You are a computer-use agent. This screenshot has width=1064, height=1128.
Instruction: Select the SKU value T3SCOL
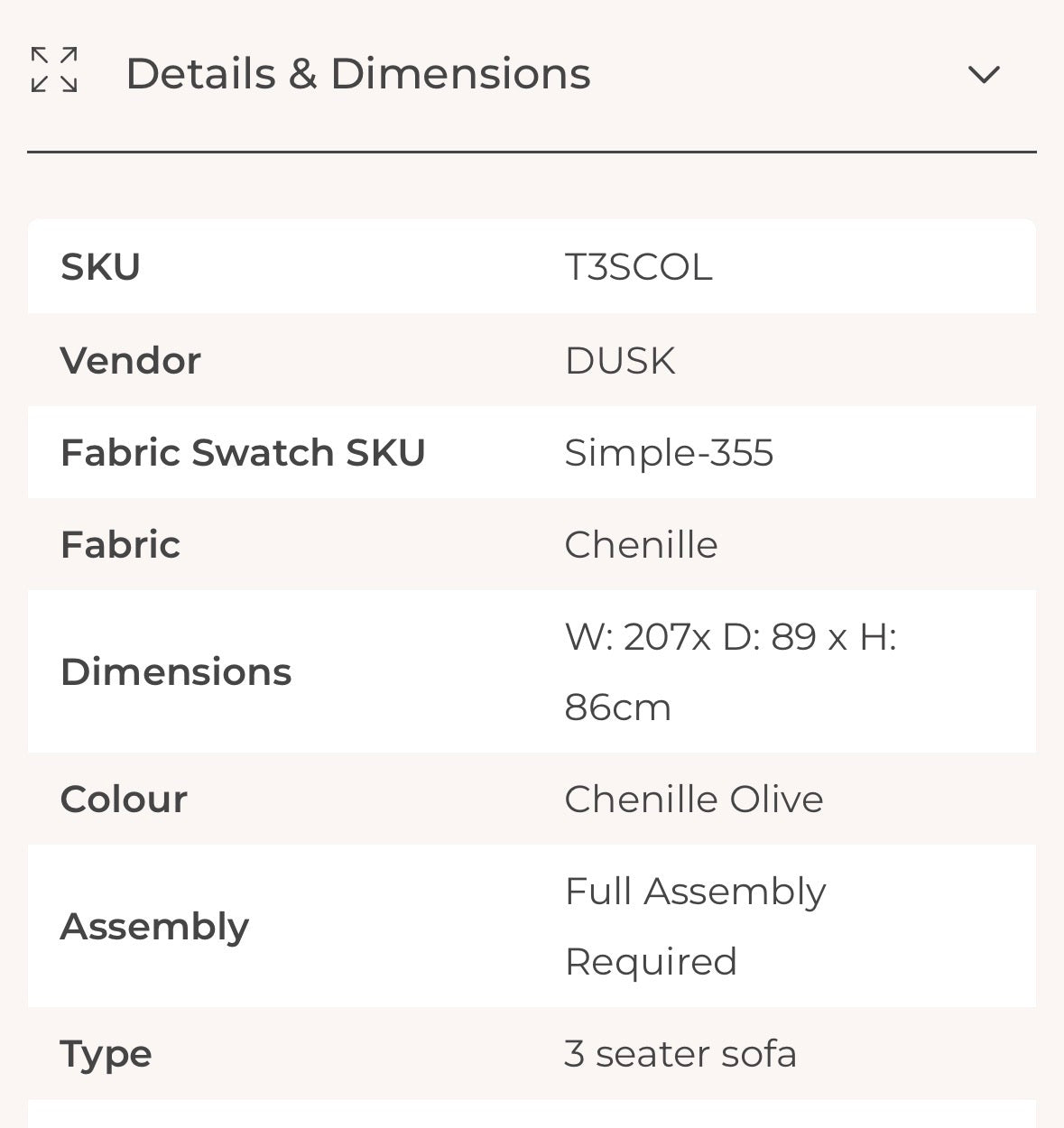pos(638,267)
